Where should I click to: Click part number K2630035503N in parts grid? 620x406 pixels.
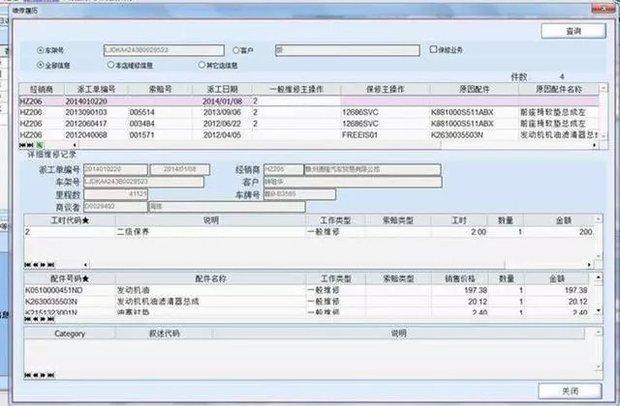click(x=70, y=301)
